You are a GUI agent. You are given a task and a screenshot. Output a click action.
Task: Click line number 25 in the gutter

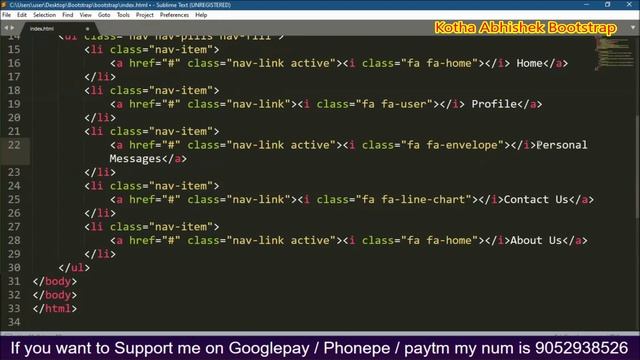tap(14, 200)
